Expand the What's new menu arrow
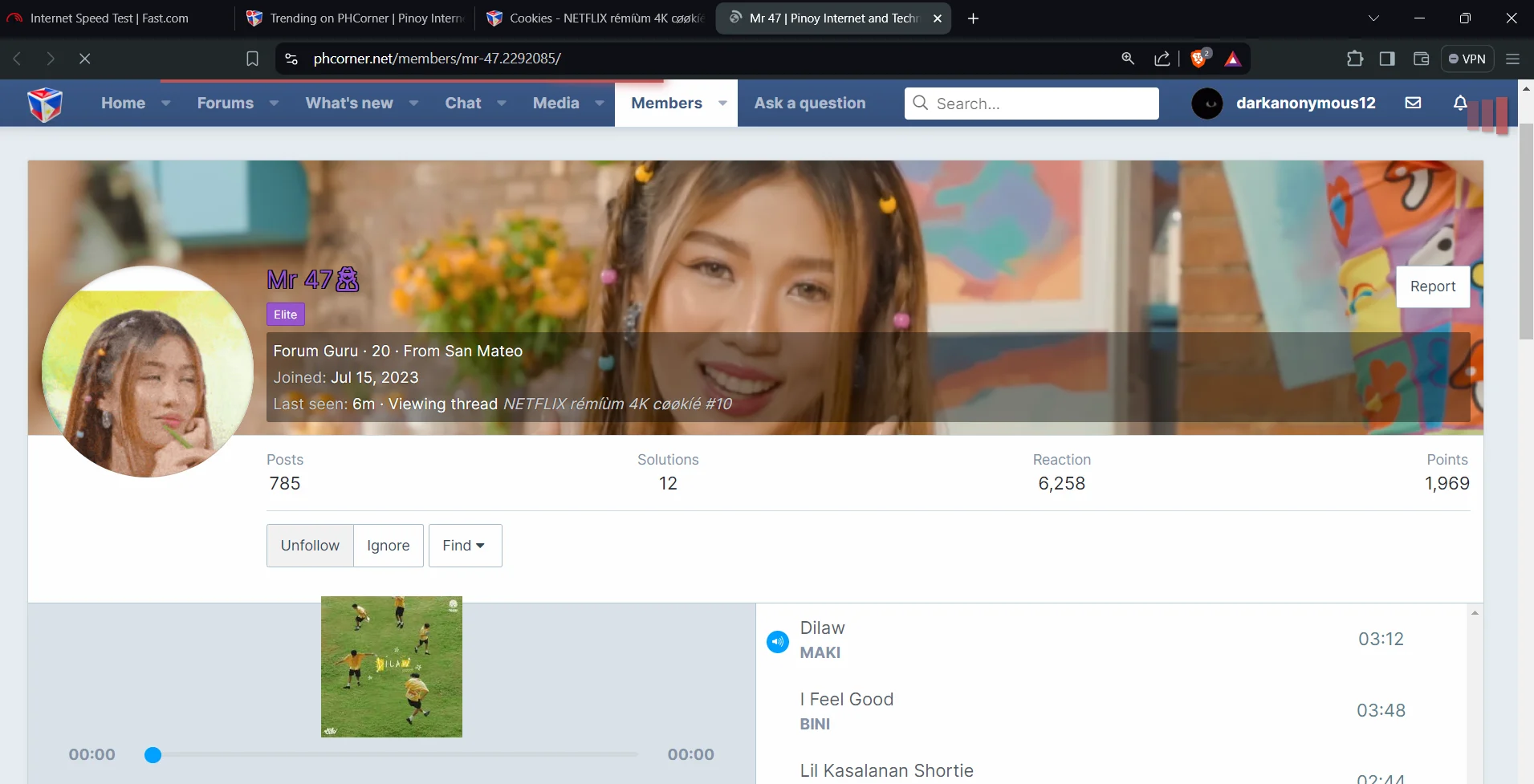 coord(413,103)
